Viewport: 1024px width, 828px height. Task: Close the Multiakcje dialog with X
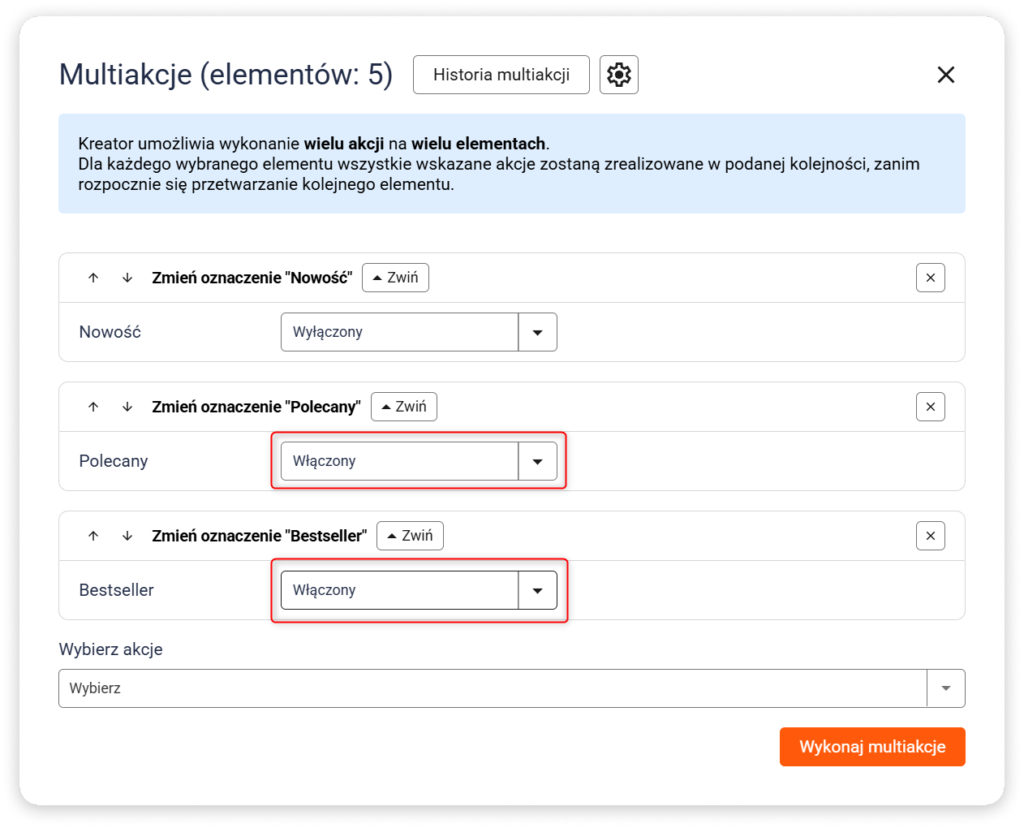[945, 75]
